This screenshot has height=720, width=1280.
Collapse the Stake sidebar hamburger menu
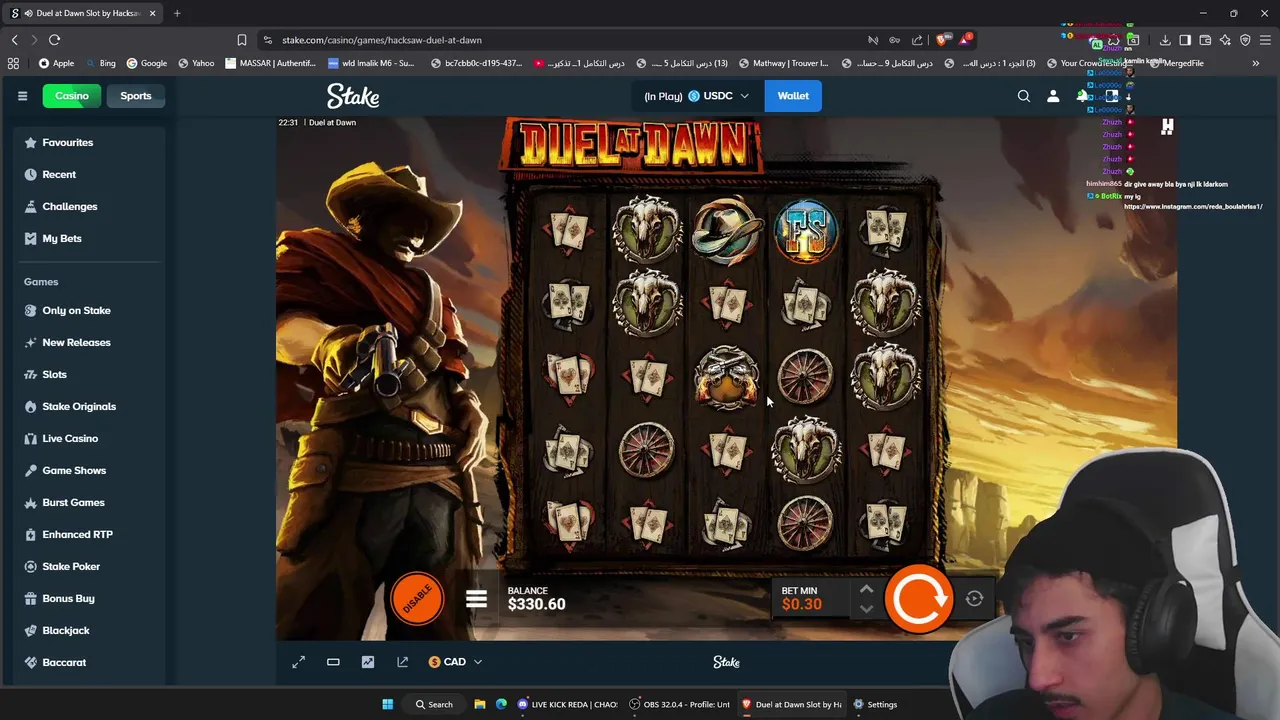[22, 96]
